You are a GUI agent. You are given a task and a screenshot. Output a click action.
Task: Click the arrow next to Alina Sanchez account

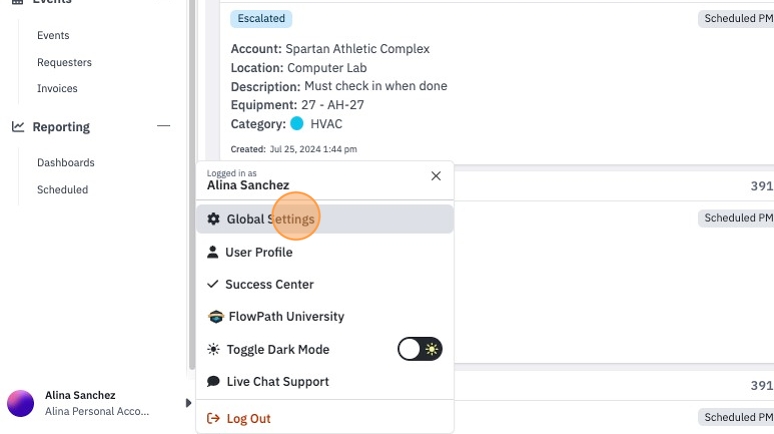188,403
